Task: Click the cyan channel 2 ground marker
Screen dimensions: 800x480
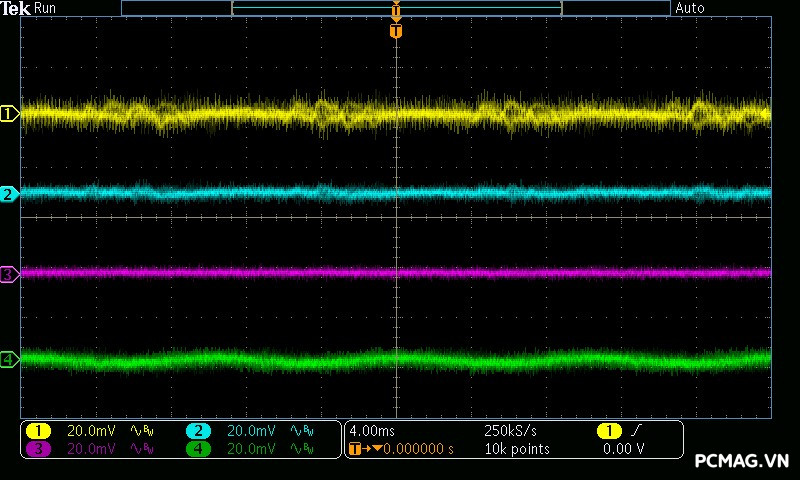Action: coord(9,193)
